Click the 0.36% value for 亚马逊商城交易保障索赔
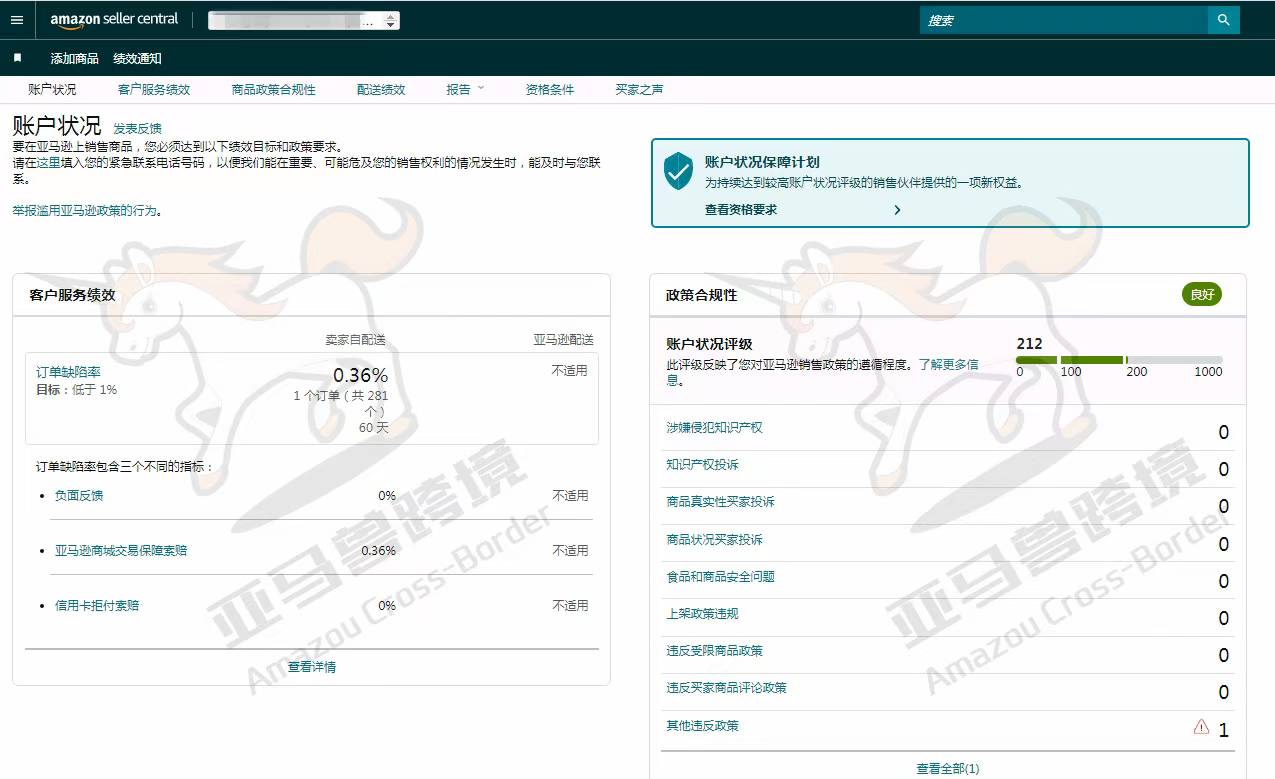The height and width of the screenshot is (779, 1275). coord(378,551)
